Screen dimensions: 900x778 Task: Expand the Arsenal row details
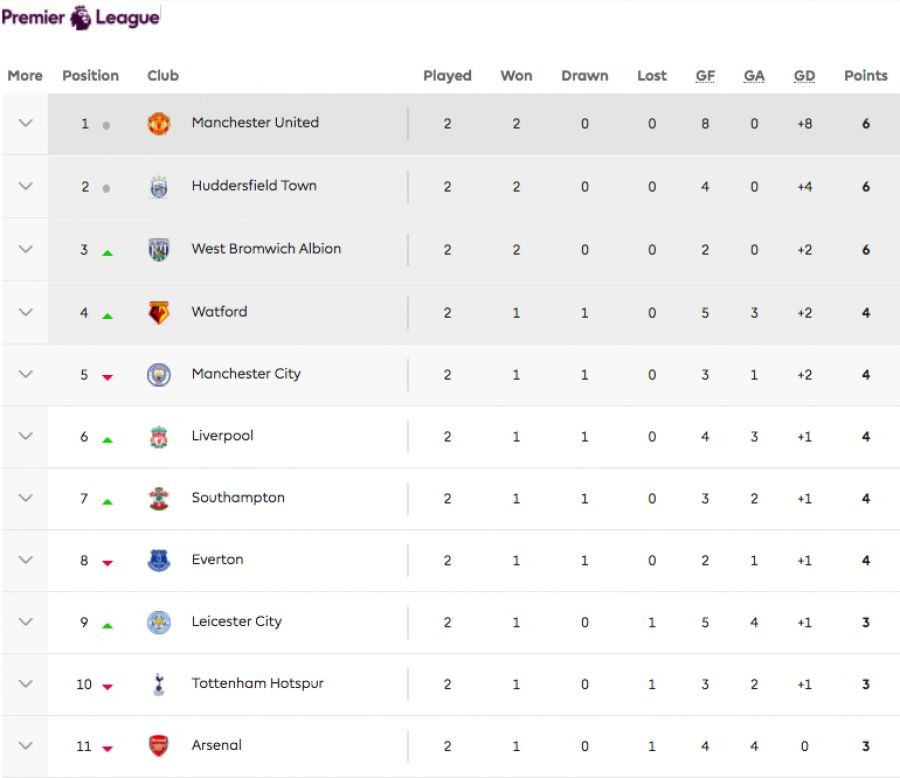point(26,746)
